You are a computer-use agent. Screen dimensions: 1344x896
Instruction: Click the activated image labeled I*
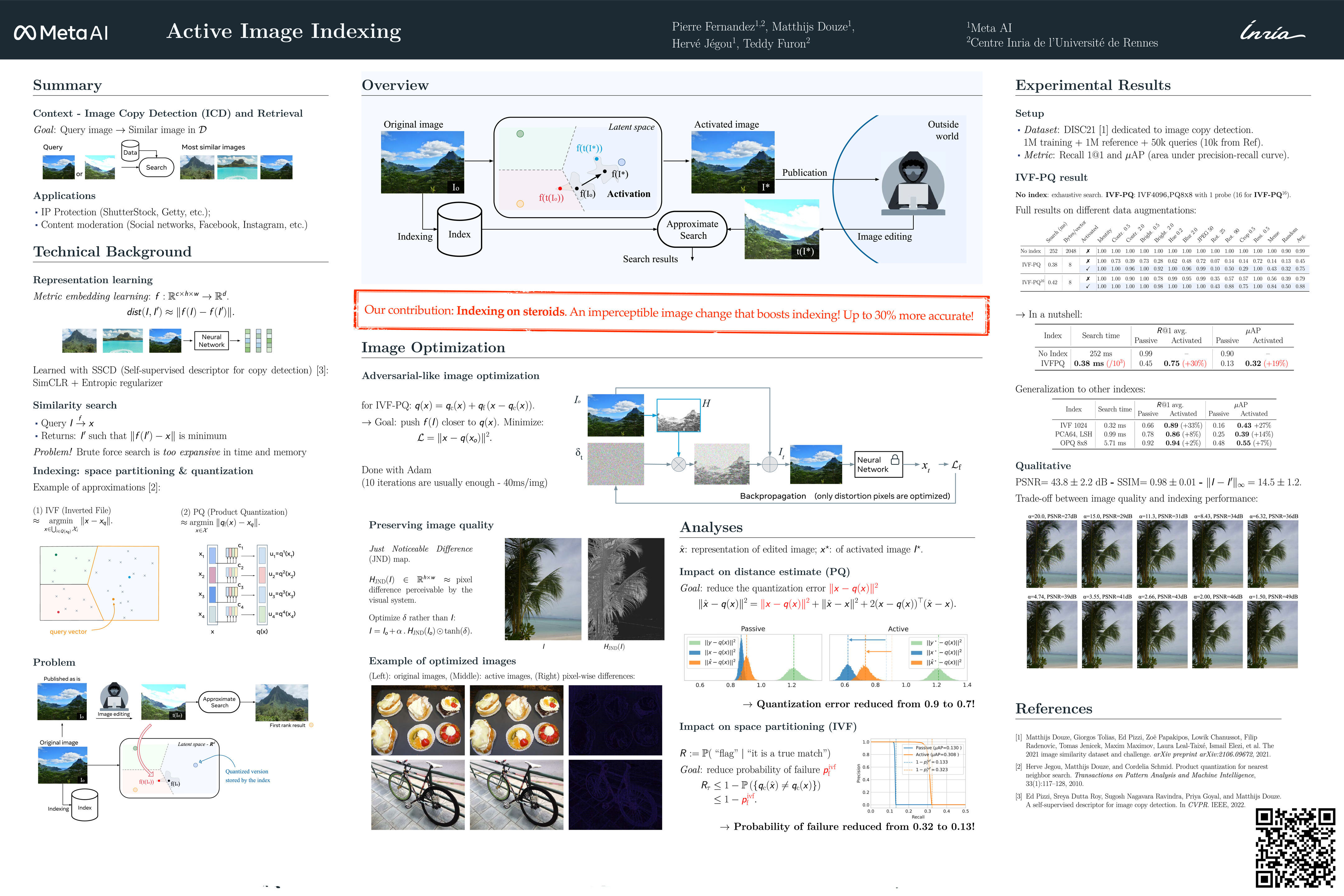(733, 162)
